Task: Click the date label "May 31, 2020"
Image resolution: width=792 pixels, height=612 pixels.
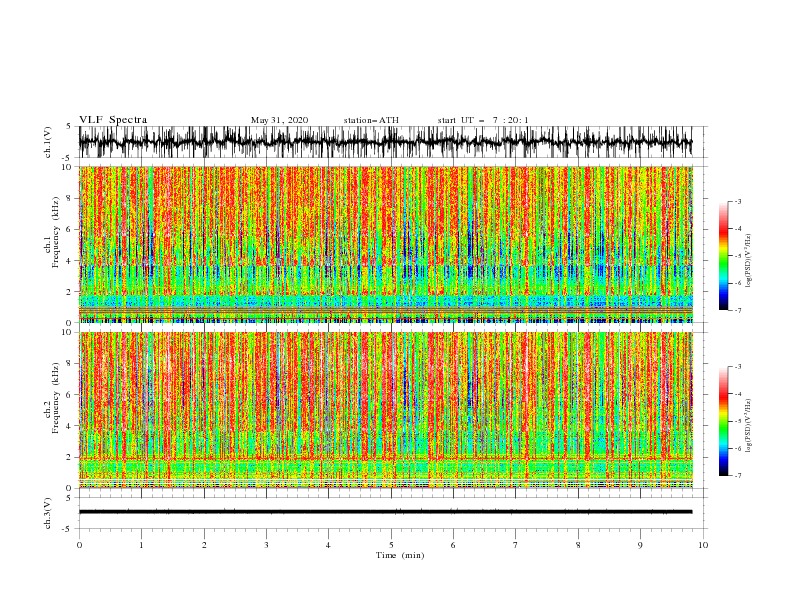Action: (x=279, y=120)
